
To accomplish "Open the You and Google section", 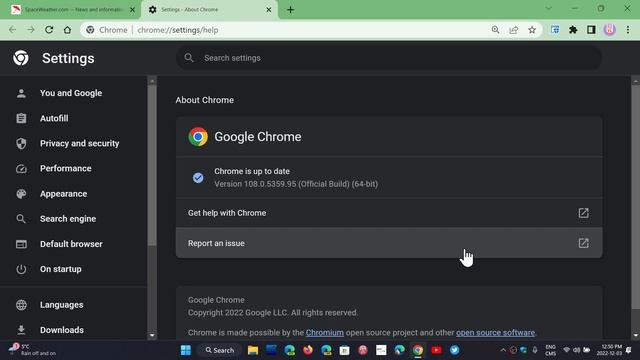I will [71, 93].
